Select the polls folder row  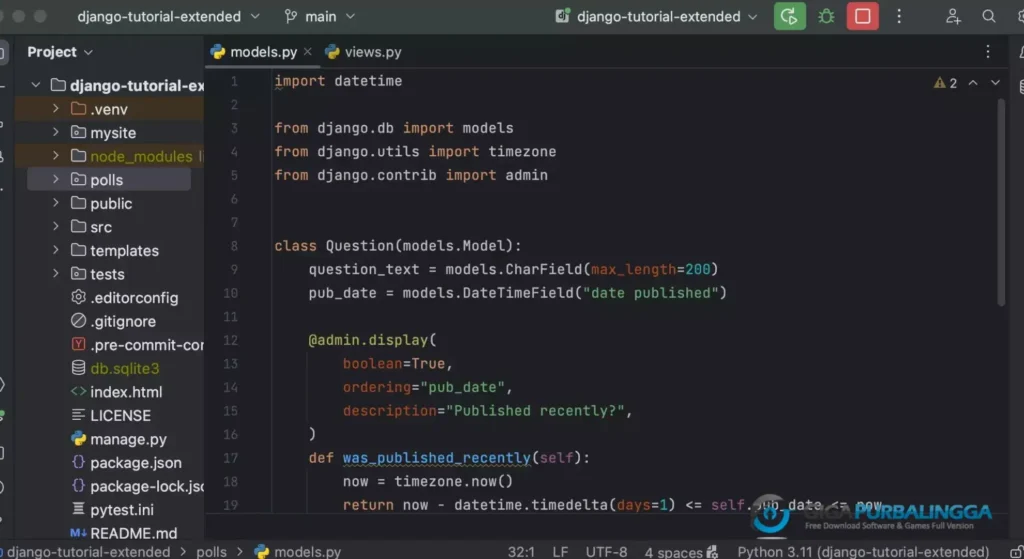(109, 179)
